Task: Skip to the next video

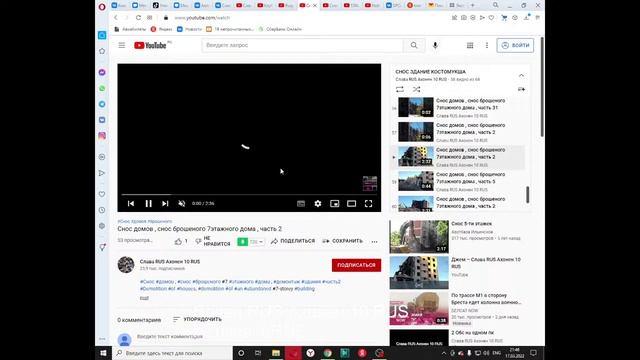Action: point(165,203)
